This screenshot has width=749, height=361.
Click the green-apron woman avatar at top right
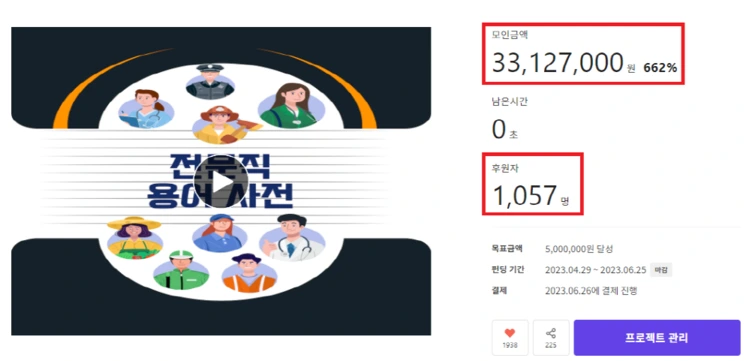click(x=291, y=106)
